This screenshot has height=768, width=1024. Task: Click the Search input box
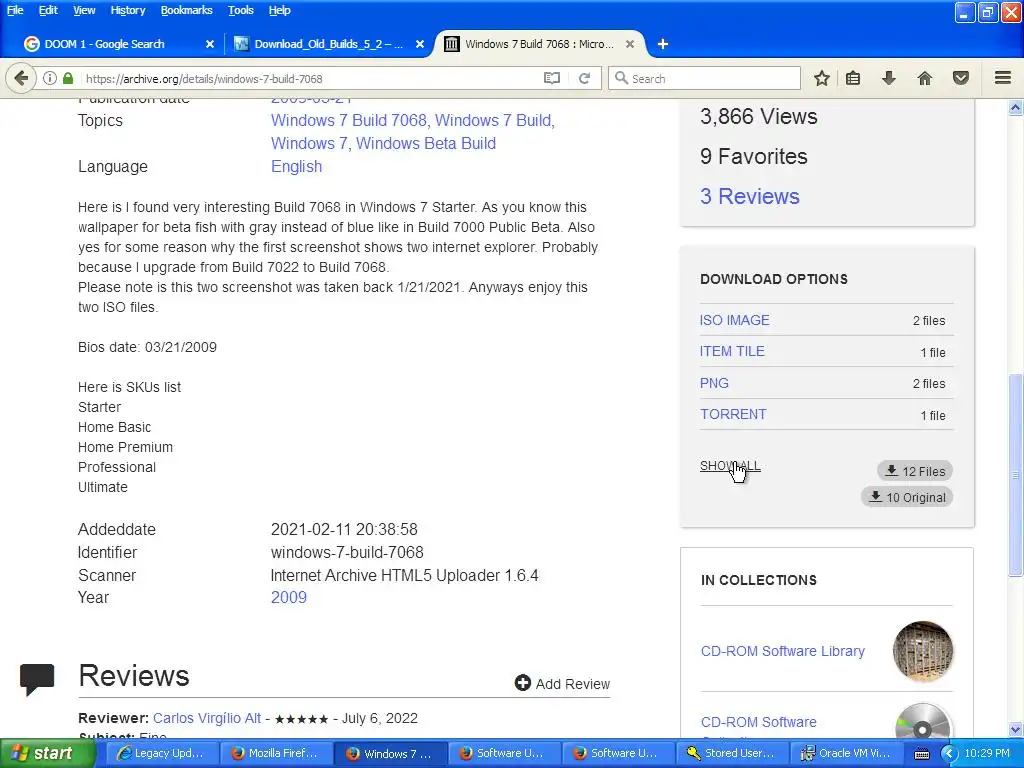704,78
